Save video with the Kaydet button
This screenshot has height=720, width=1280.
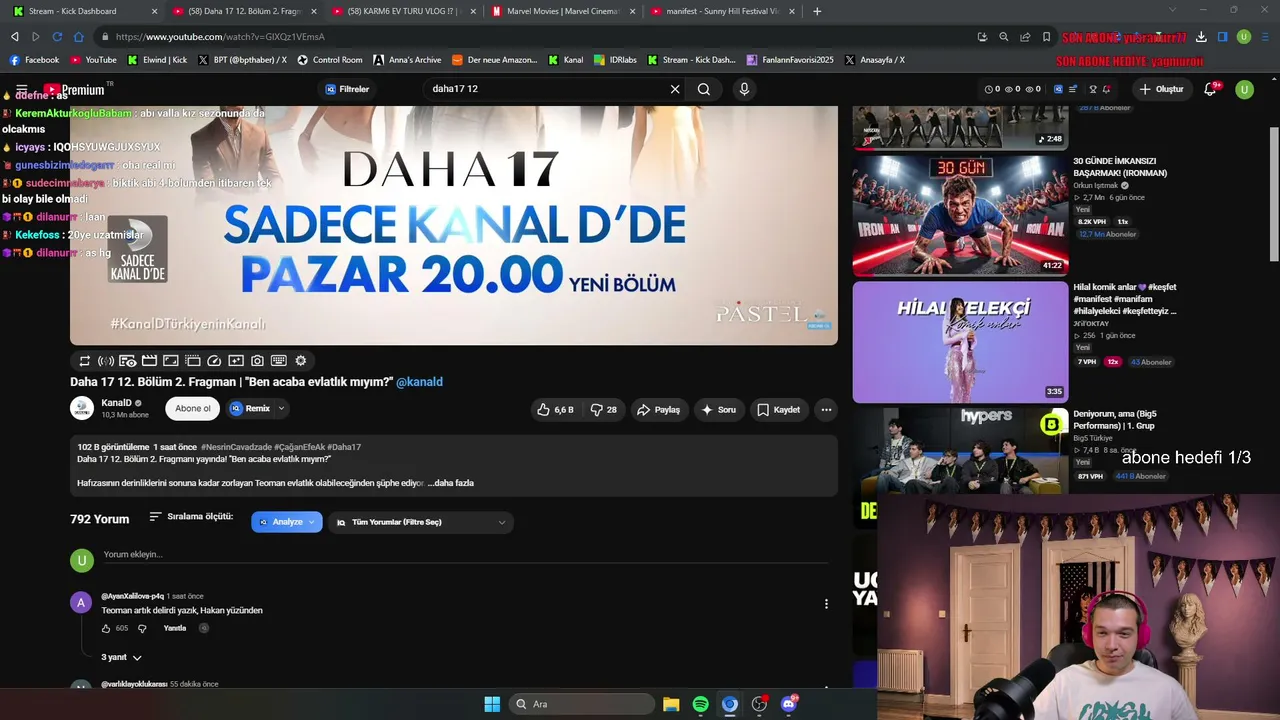point(778,409)
